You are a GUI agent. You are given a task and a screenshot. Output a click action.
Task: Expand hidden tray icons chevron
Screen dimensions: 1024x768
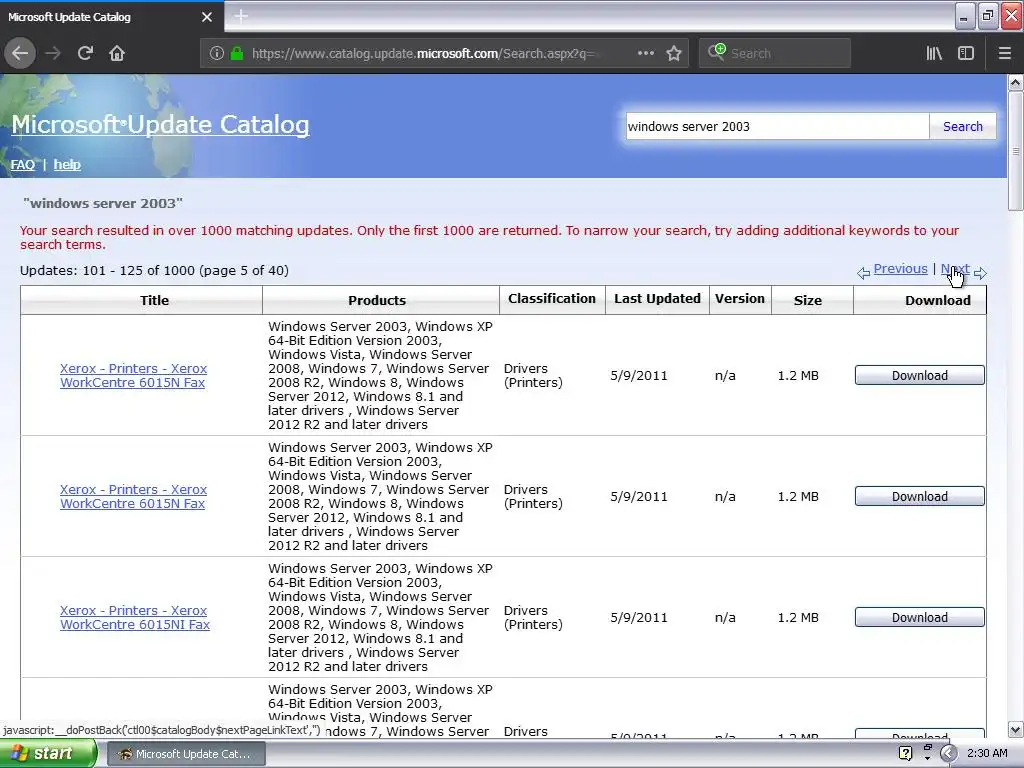click(x=949, y=754)
